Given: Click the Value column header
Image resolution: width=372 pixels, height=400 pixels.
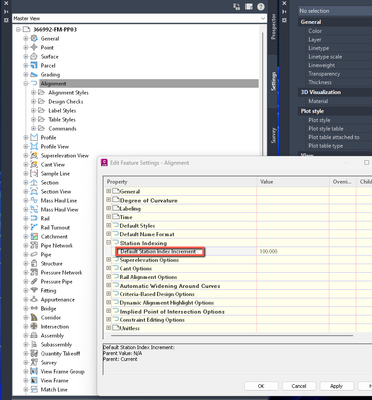Looking at the screenshot, I should pos(293,182).
